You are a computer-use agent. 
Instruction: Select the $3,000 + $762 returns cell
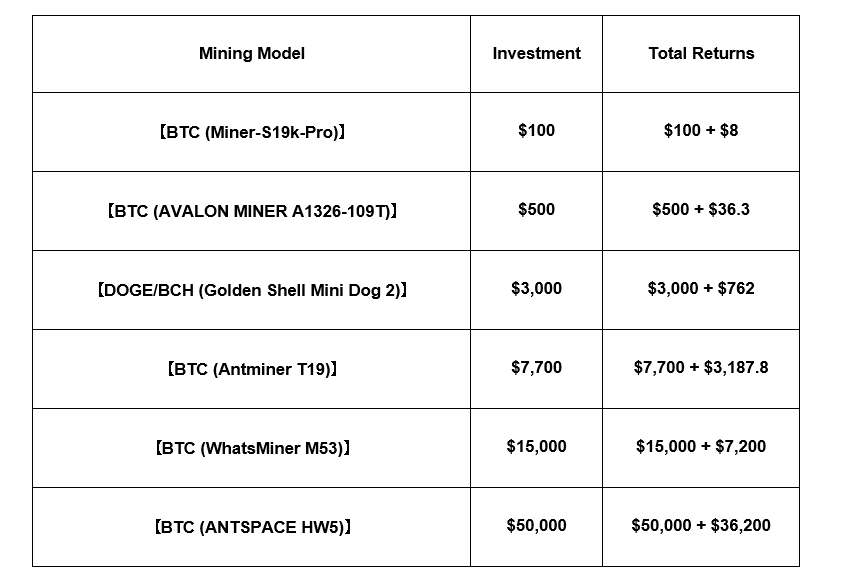701,289
